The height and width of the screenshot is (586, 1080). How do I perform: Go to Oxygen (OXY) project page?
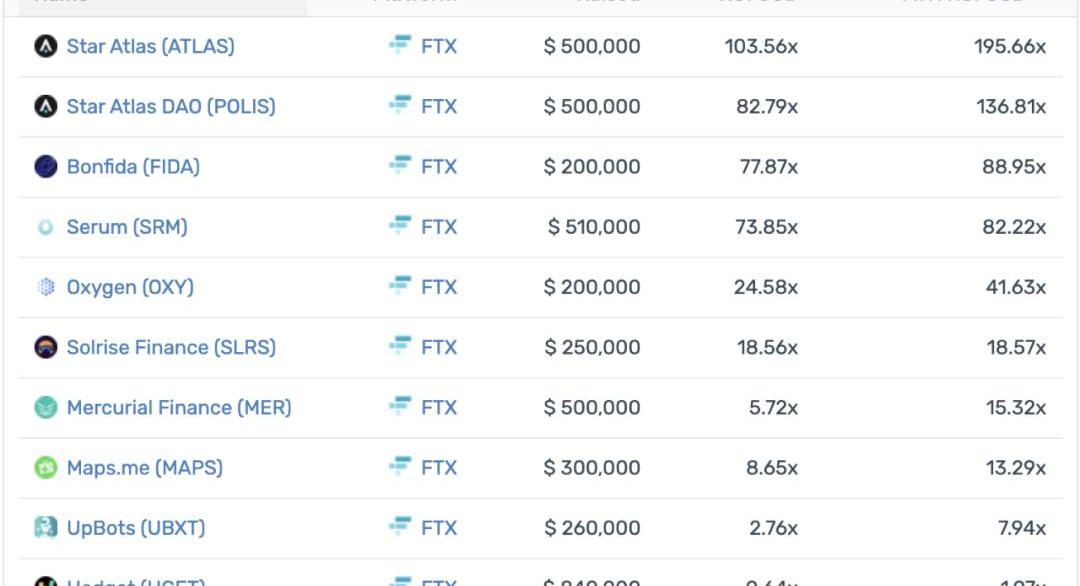[130, 287]
